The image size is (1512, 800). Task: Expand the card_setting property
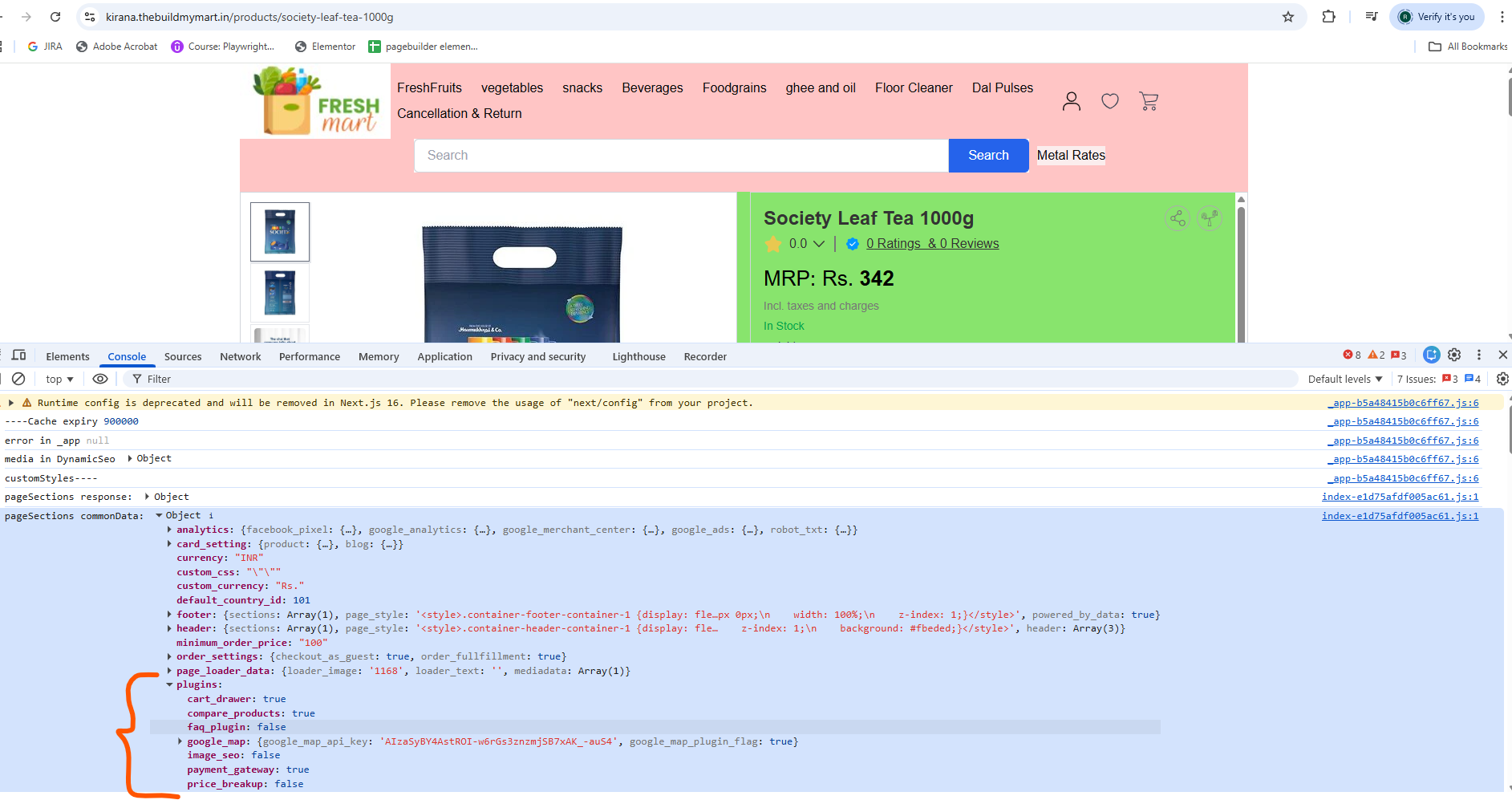coord(169,544)
